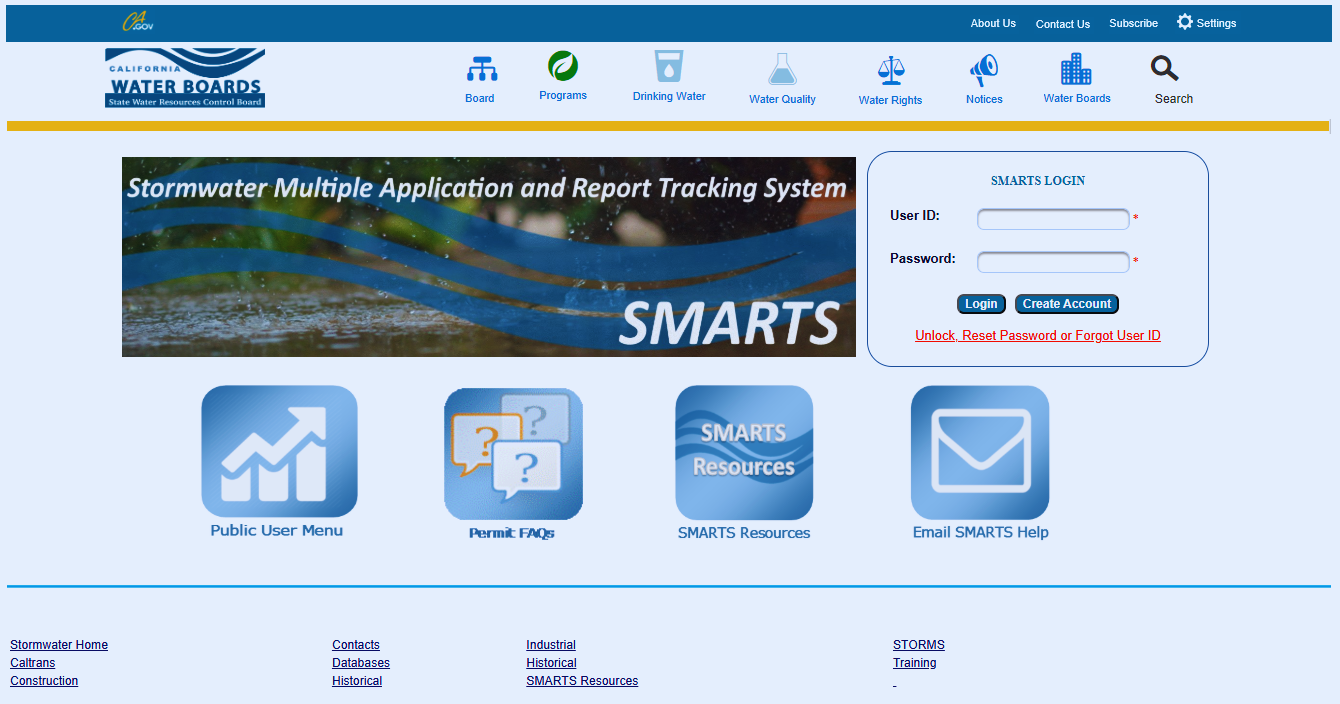Click the Settings gear icon
The height and width of the screenshot is (704, 1340).
1185,22
